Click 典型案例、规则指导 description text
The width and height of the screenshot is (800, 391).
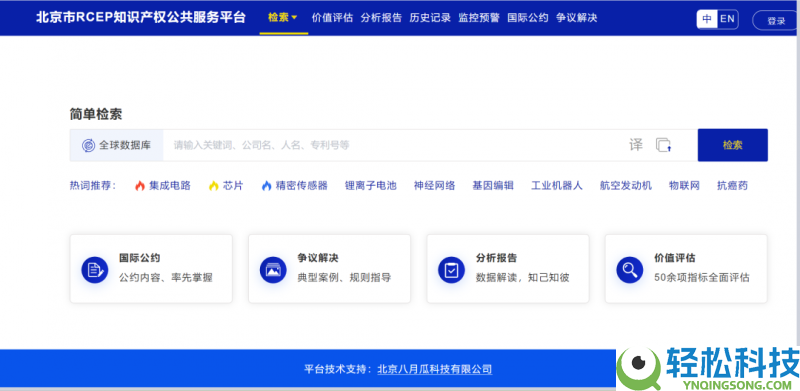coord(344,278)
